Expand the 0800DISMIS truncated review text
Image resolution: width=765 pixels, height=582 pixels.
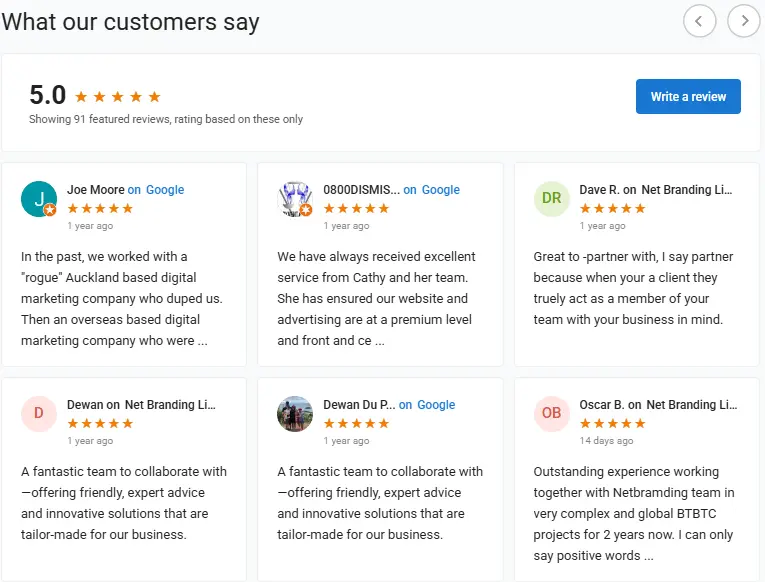click(x=379, y=341)
